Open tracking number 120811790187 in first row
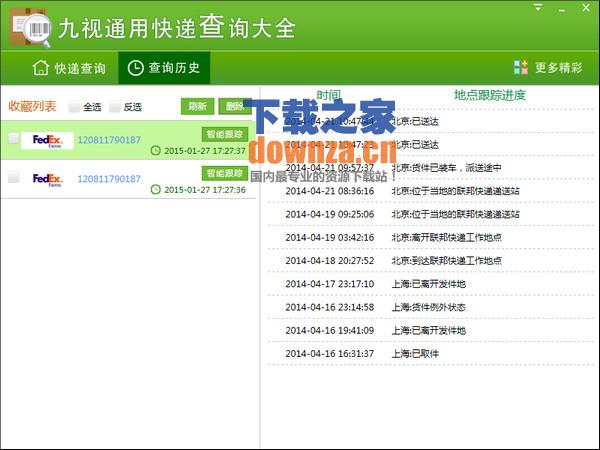This screenshot has height=450, width=600. click(109, 141)
